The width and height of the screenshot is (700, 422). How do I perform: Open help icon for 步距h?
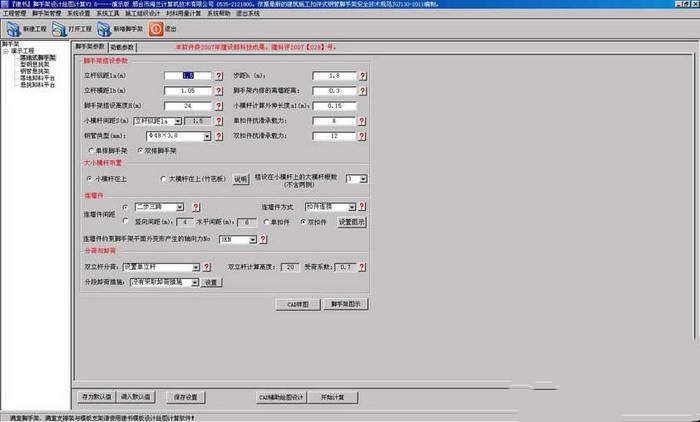[362, 76]
